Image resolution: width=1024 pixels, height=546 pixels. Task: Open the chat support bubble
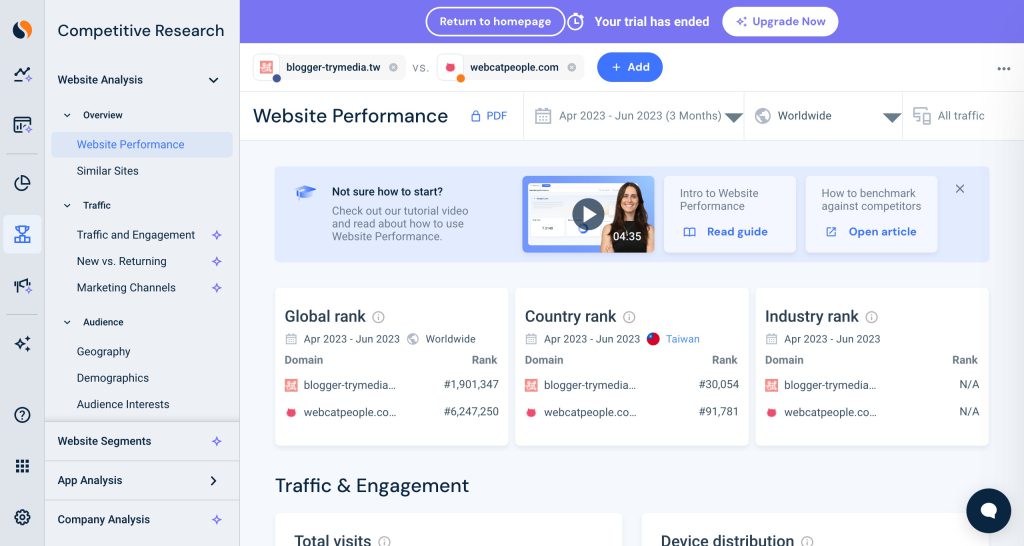989,511
